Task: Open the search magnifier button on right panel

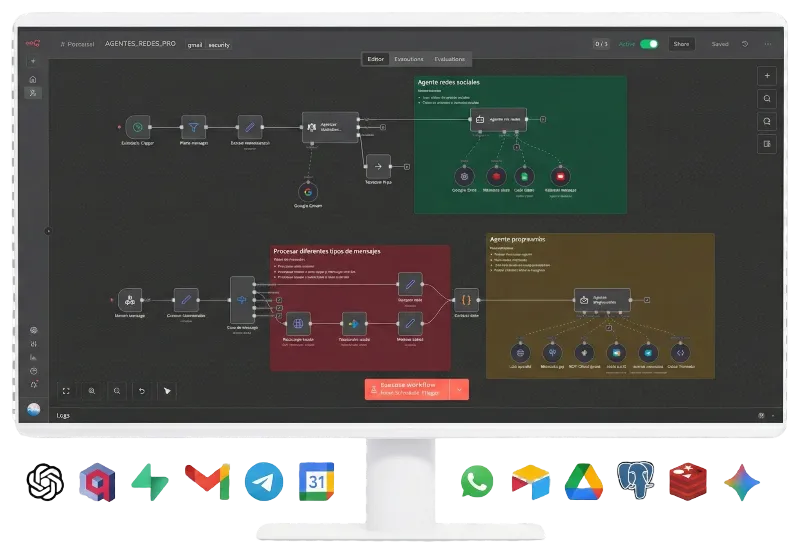Action: point(767,99)
